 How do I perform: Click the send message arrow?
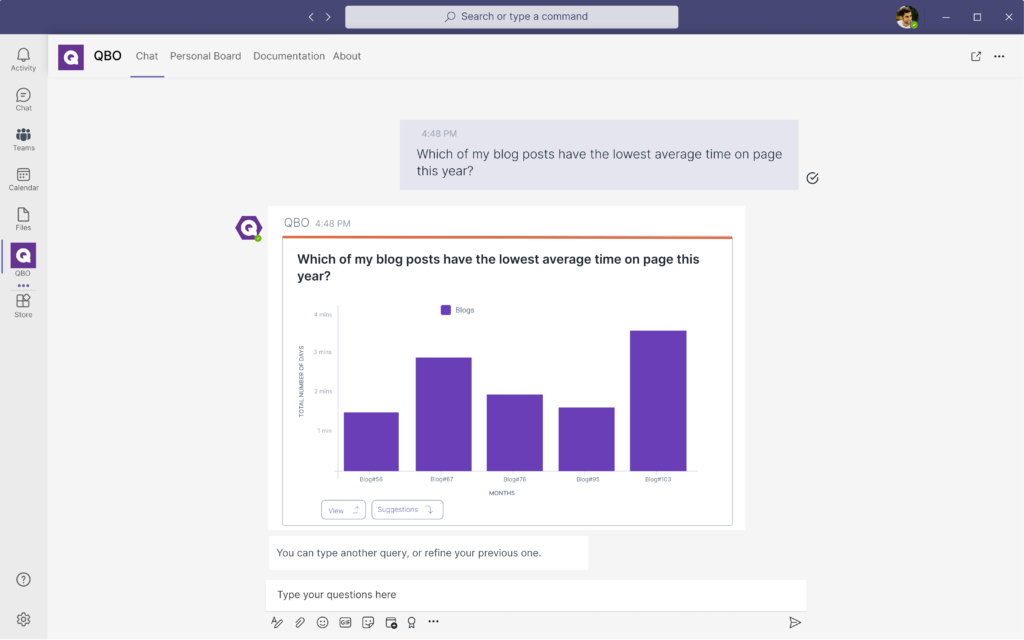pyautogui.click(x=795, y=622)
